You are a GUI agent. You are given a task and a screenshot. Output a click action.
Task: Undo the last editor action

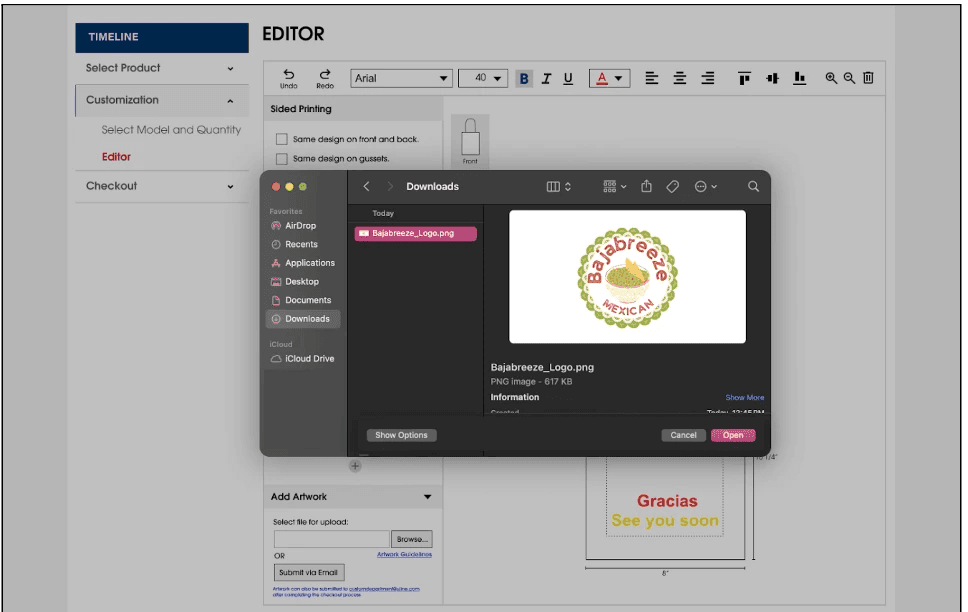click(x=288, y=78)
